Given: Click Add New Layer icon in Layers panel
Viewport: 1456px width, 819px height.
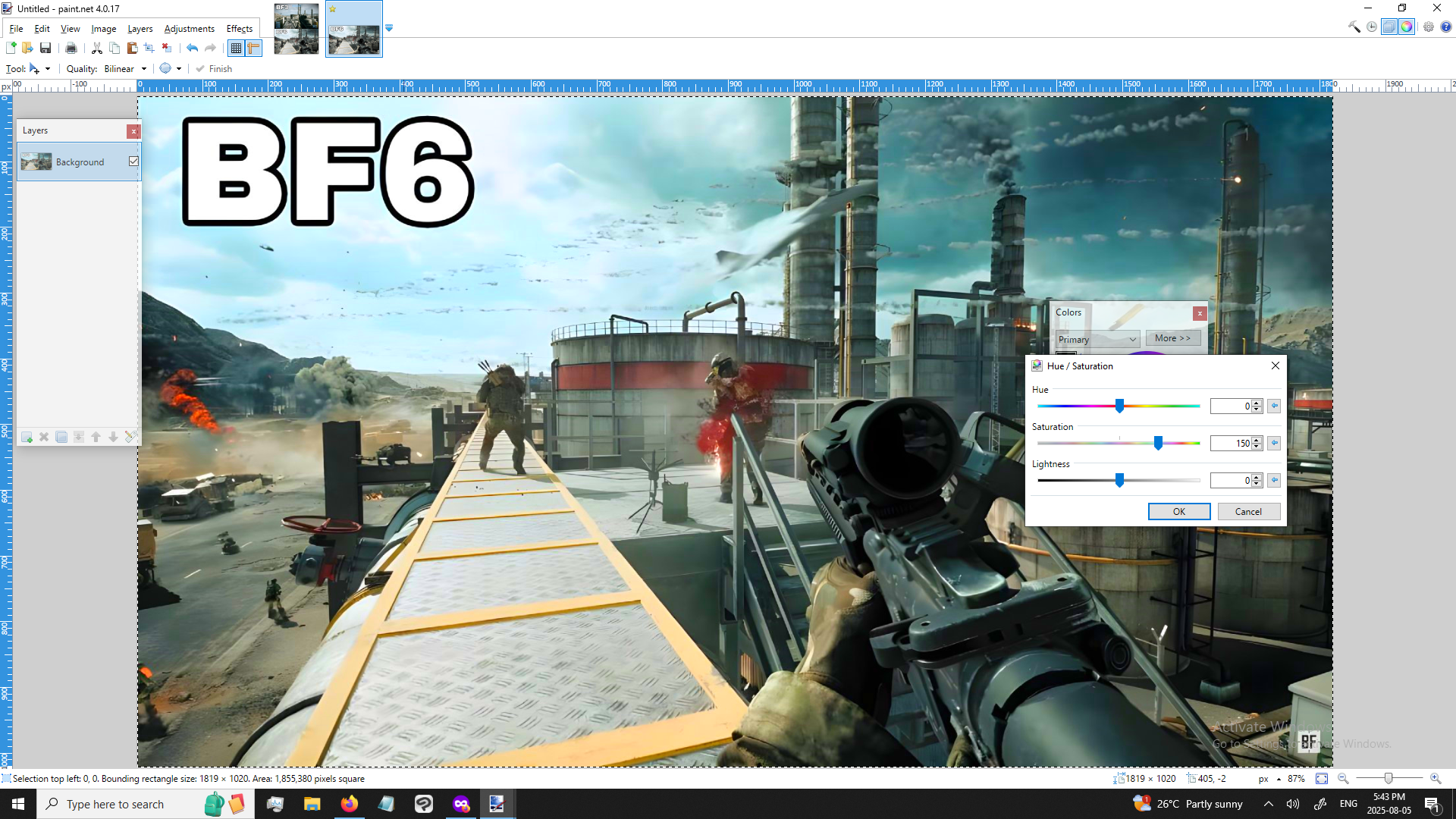Looking at the screenshot, I should [27, 437].
